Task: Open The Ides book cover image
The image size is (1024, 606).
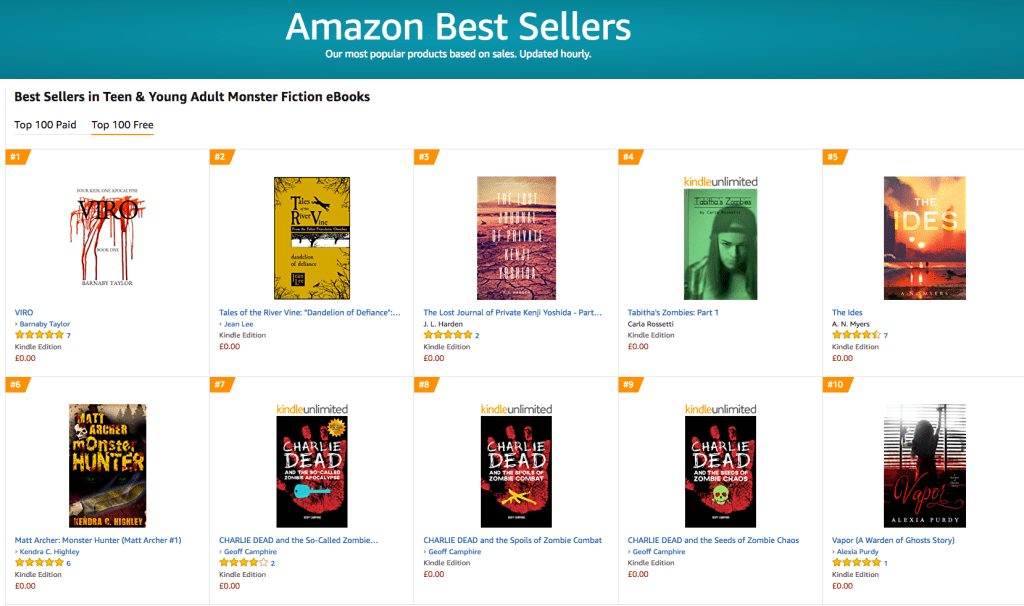Action: [x=925, y=238]
